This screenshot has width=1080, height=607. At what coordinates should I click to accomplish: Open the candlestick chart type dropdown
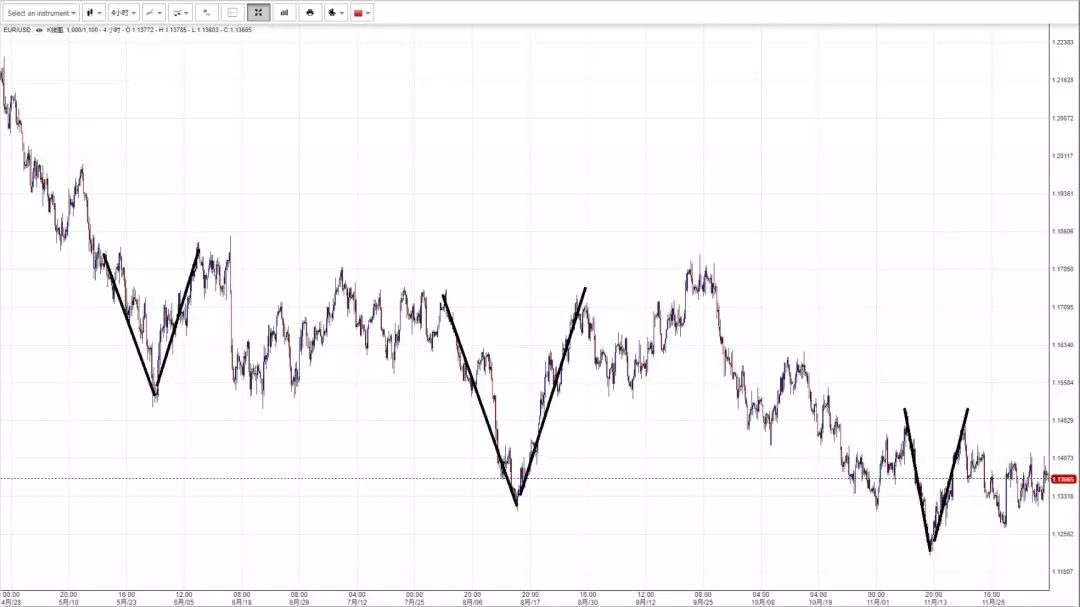coord(93,13)
